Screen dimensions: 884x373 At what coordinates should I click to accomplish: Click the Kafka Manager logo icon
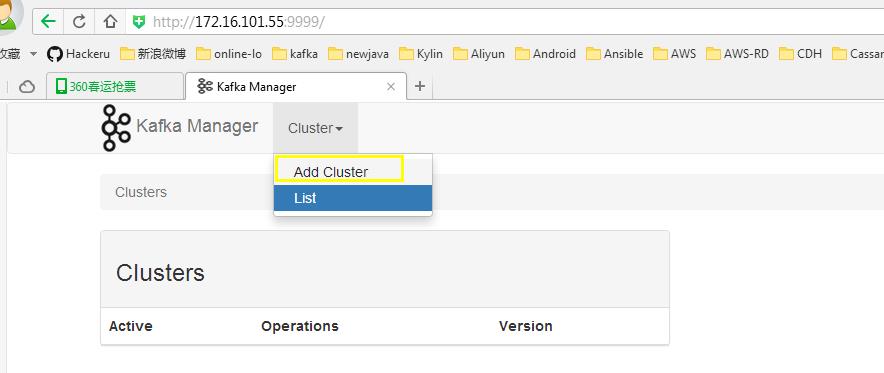tap(116, 128)
